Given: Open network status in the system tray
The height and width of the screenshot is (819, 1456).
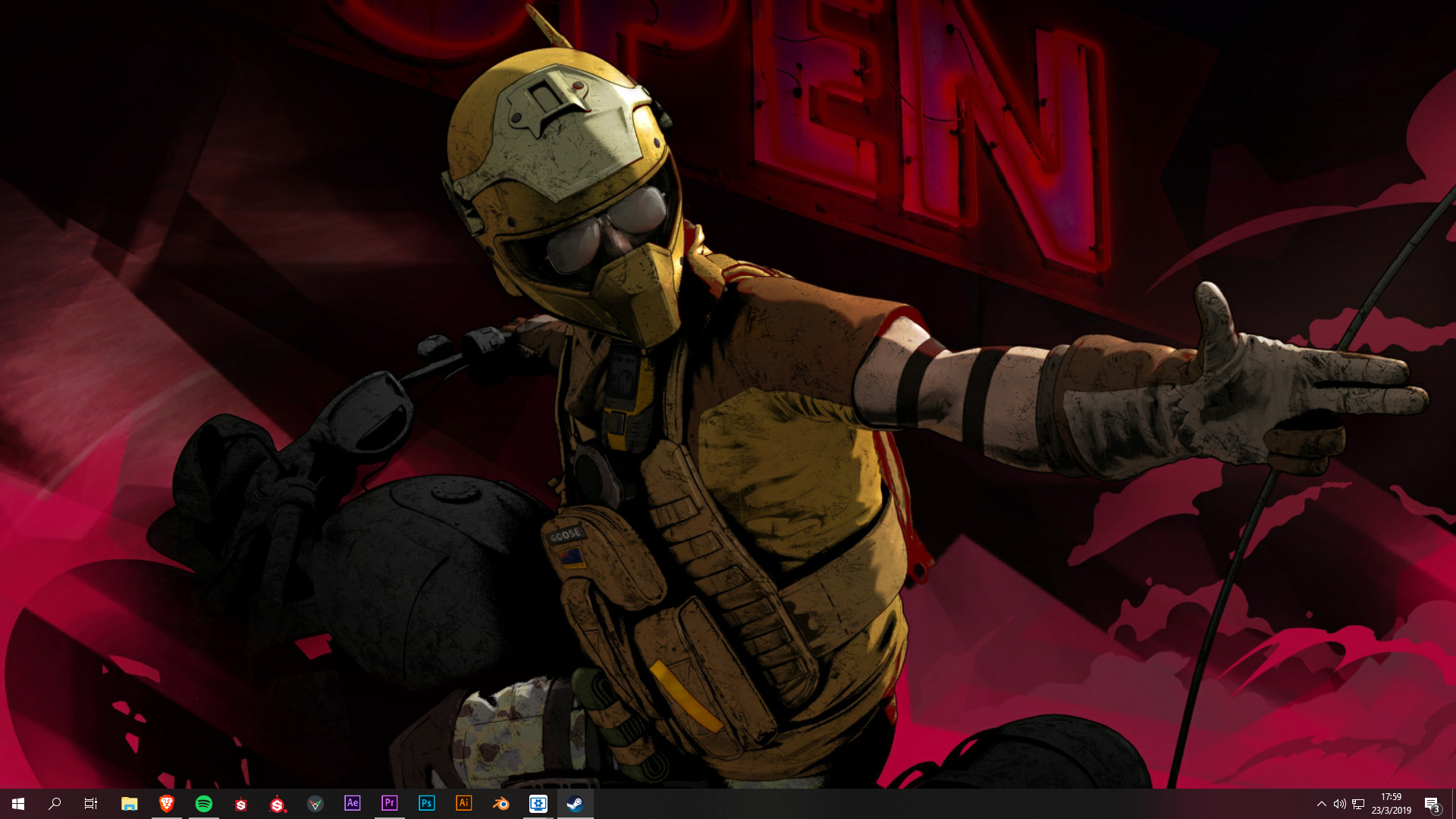Looking at the screenshot, I should point(1358,804).
